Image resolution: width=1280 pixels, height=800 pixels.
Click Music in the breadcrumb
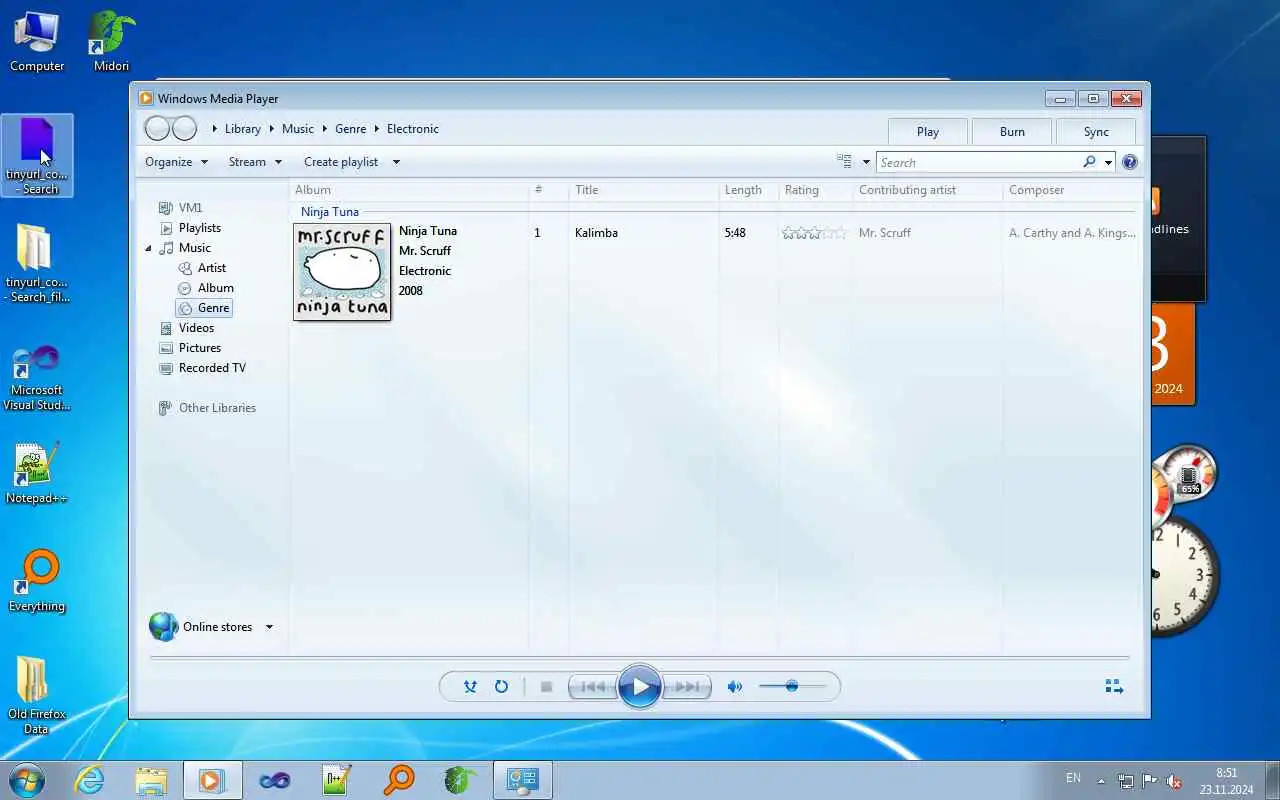[x=298, y=129]
